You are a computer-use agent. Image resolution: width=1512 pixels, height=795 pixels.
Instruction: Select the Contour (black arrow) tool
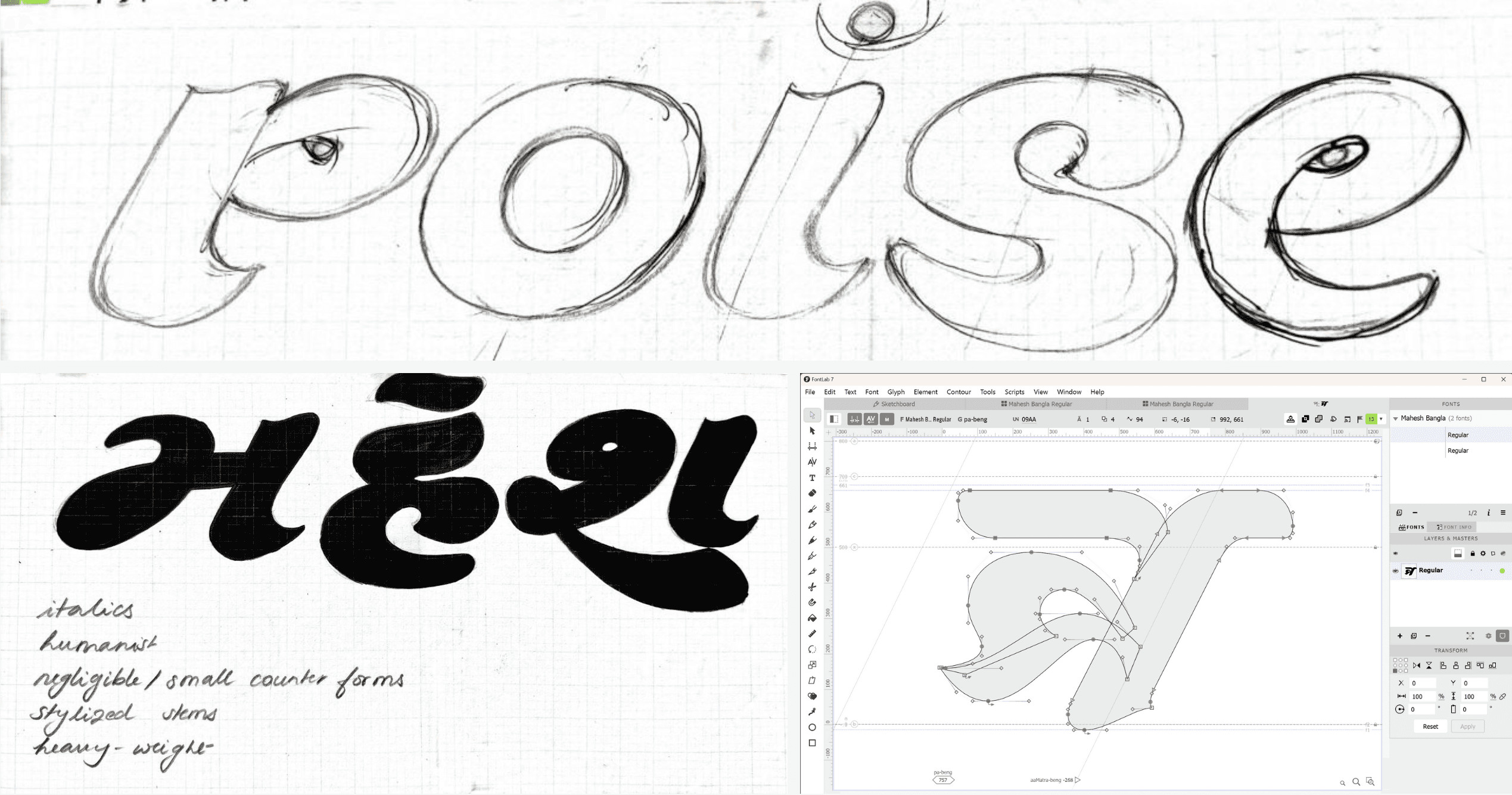pos(812,431)
